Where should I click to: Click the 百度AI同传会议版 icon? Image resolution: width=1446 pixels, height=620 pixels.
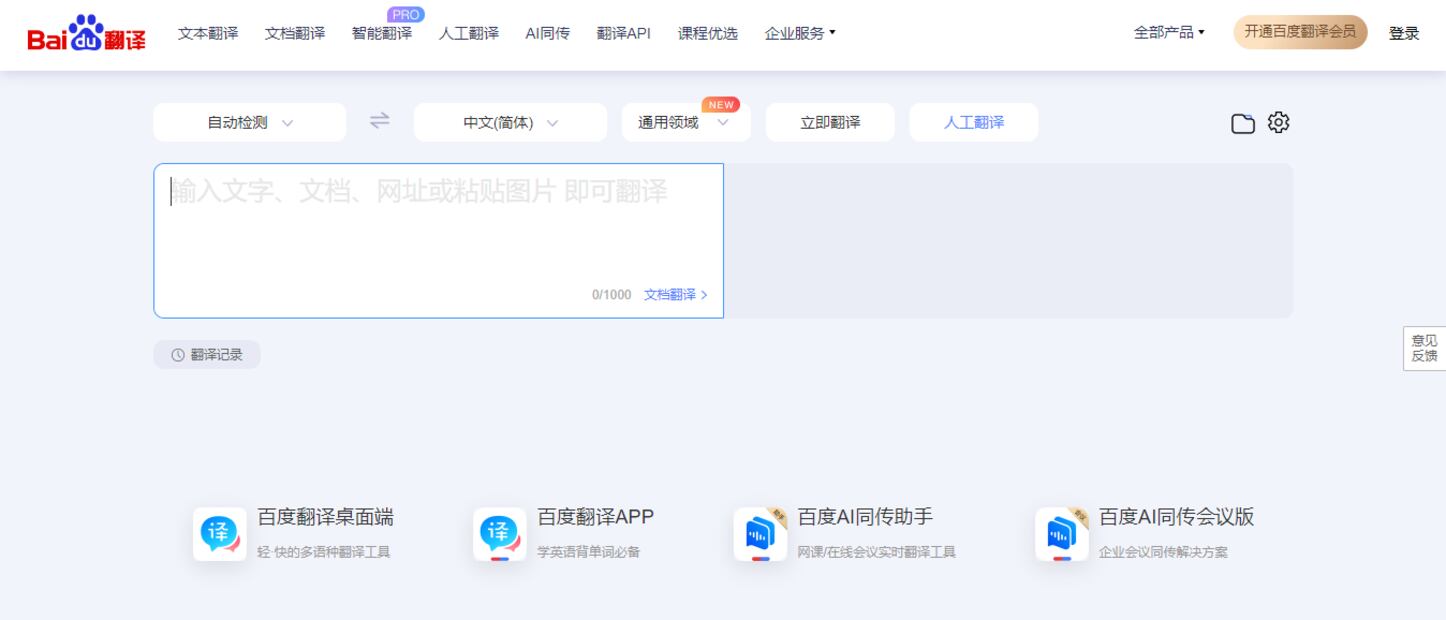(1062, 534)
